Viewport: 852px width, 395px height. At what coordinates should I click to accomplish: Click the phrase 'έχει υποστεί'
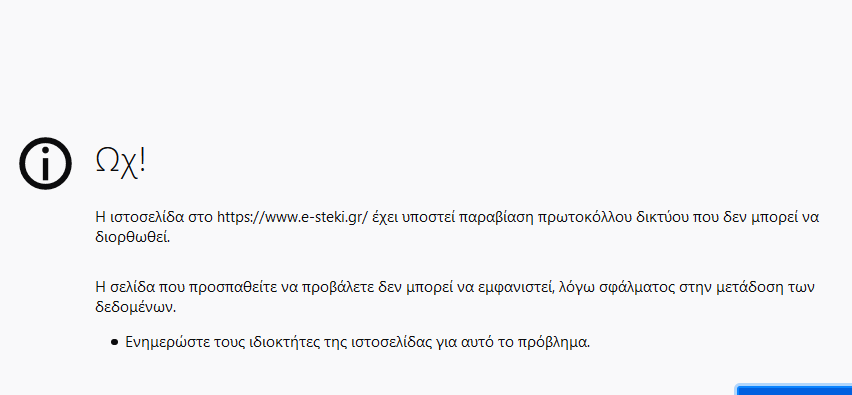(x=414, y=217)
